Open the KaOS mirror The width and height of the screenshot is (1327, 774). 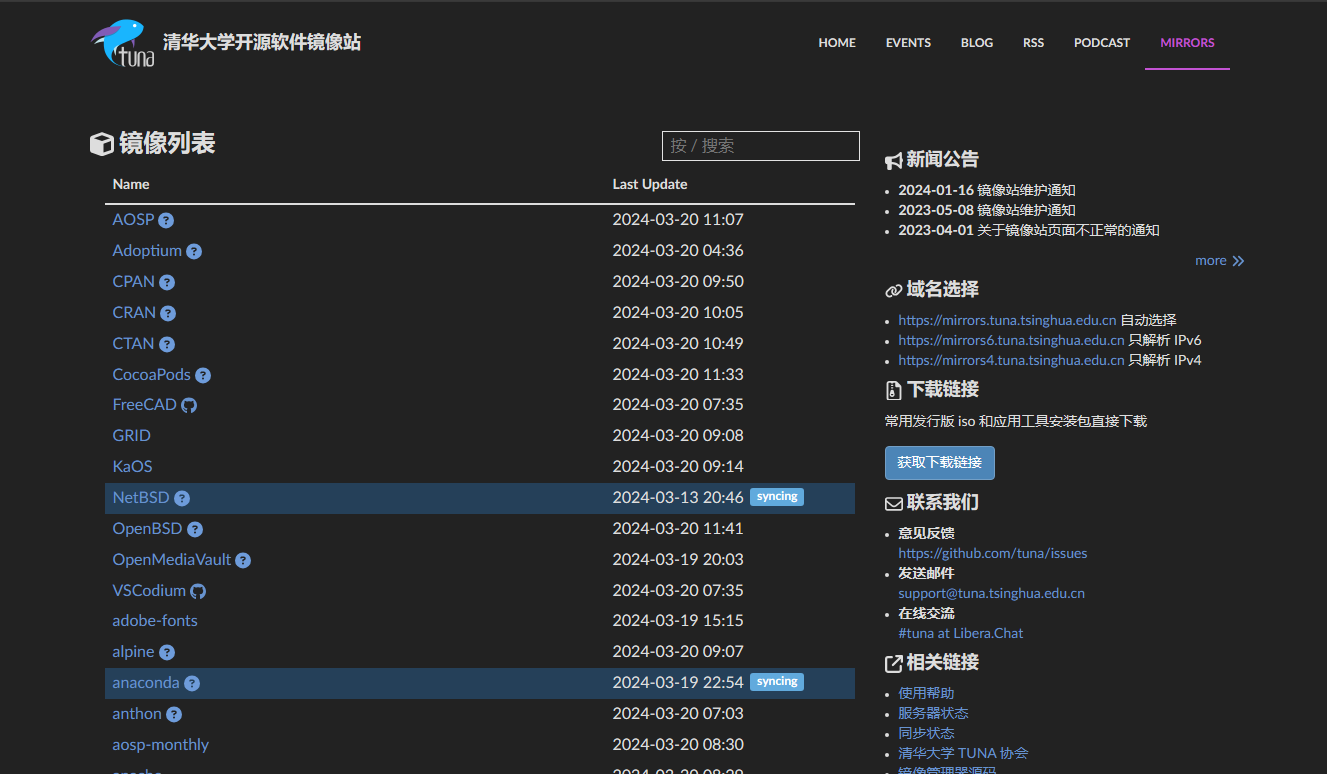pyautogui.click(x=132, y=467)
